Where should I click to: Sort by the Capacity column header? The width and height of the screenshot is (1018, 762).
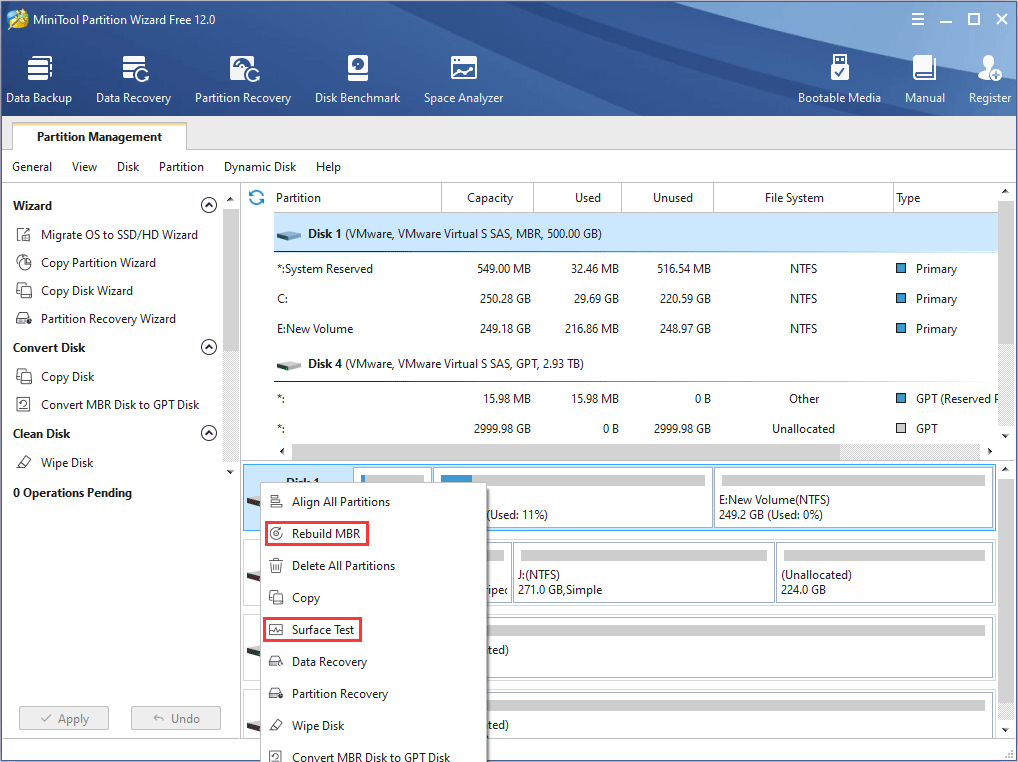[488, 197]
